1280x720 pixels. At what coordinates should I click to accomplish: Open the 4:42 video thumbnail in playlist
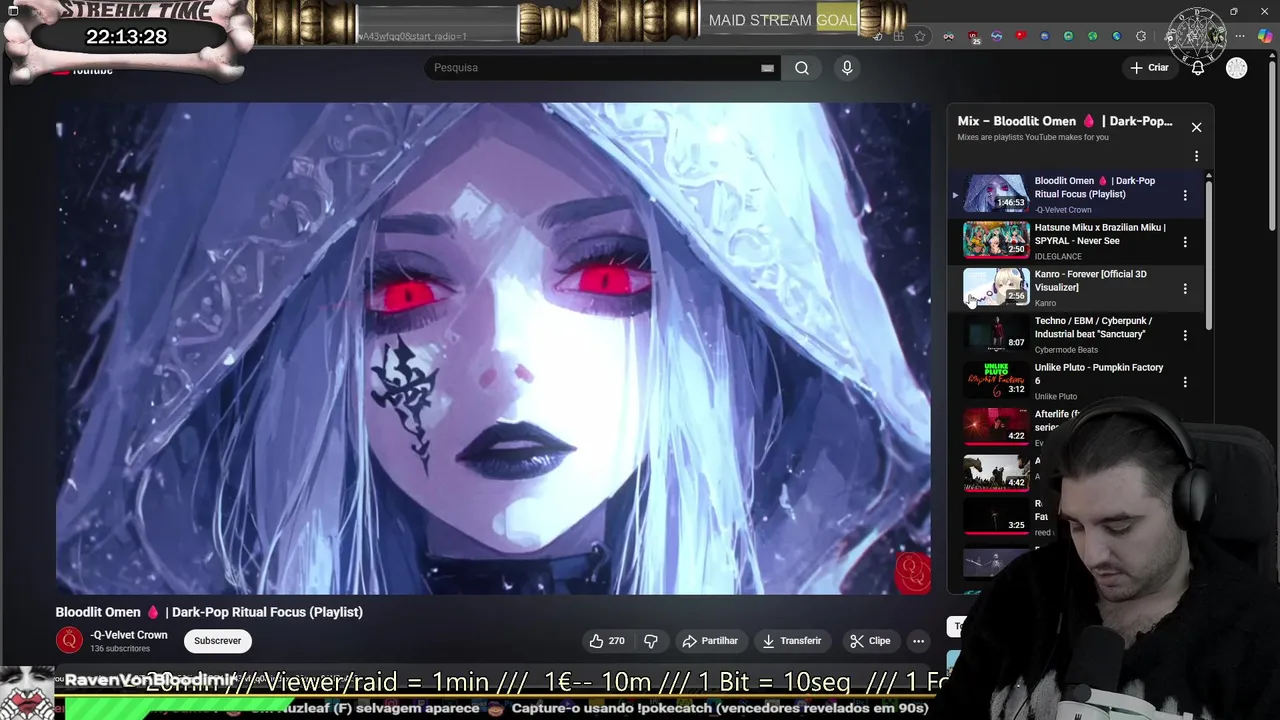click(x=996, y=474)
